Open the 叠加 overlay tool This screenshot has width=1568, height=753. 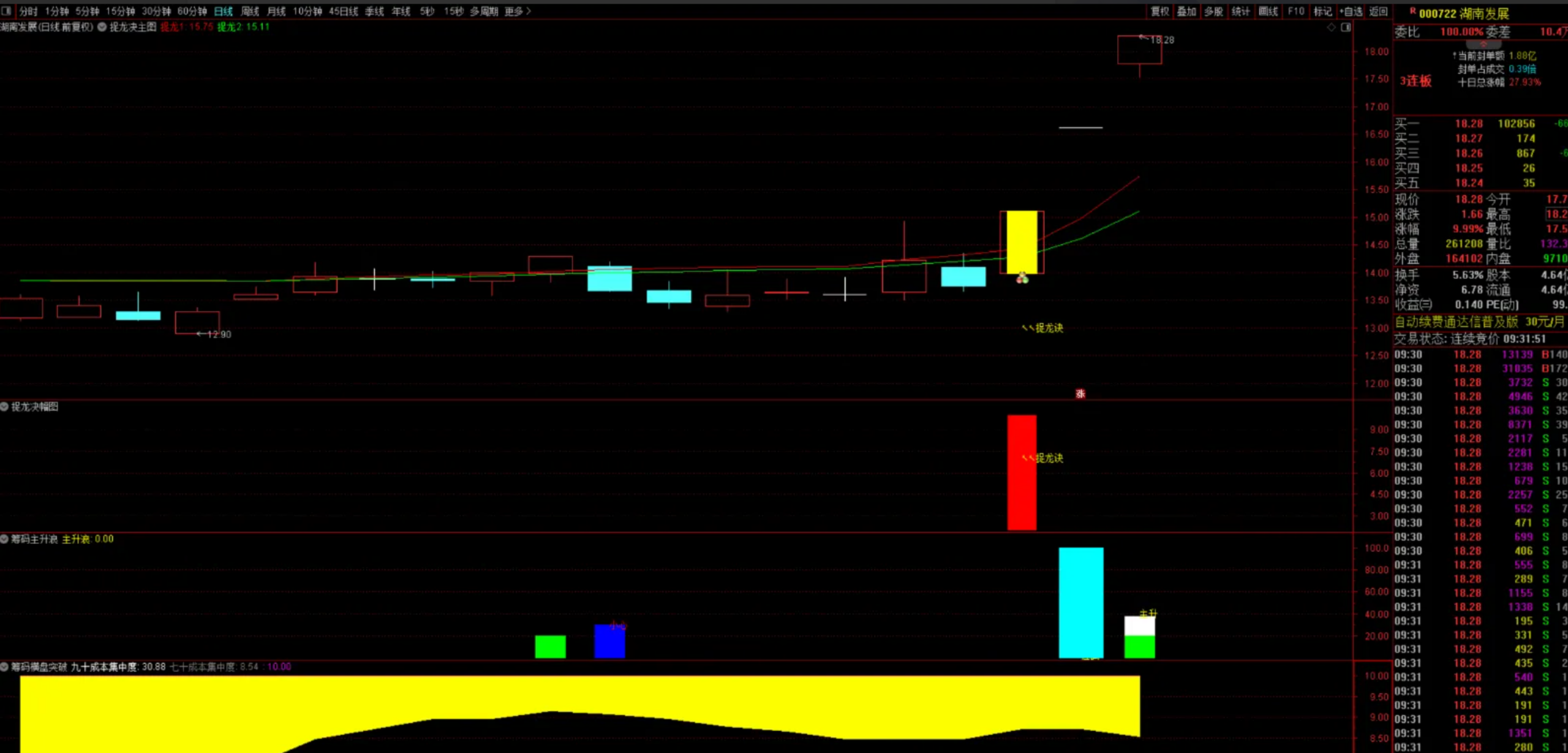tap(1186, 11)
